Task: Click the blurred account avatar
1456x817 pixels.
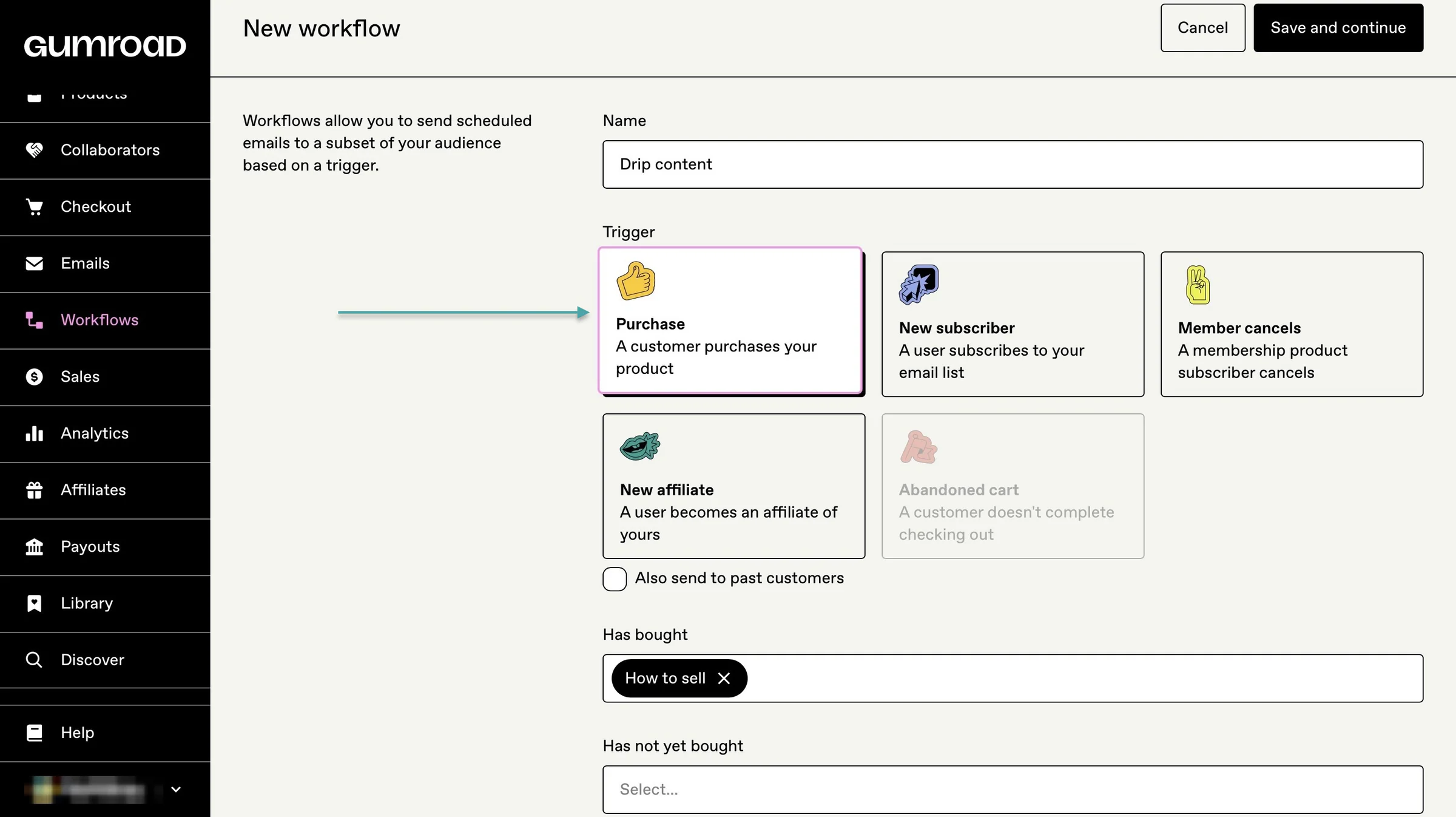Action: [x=42, y=790]
